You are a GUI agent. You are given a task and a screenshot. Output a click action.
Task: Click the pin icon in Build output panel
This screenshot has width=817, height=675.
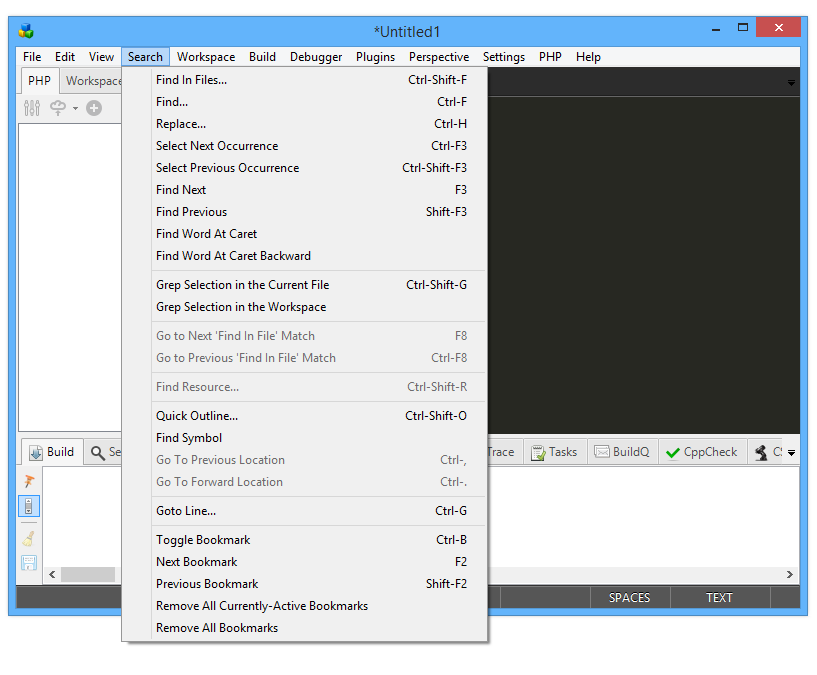(29, 481)
